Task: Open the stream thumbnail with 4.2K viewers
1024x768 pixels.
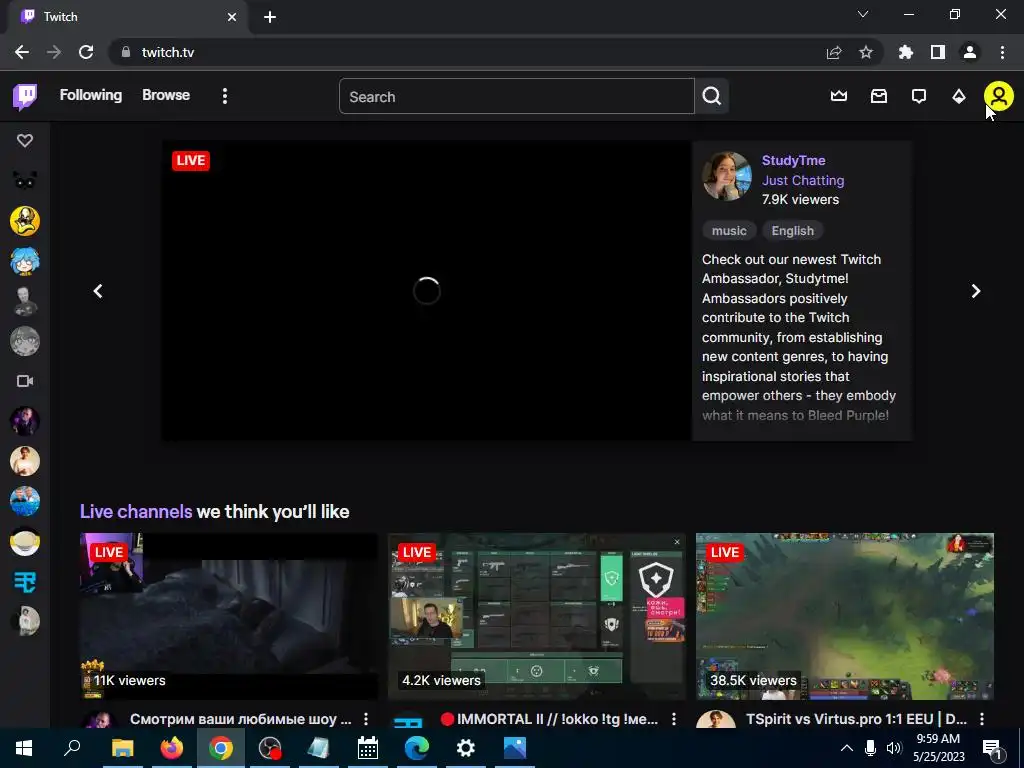Action: (x=537, y=616)
